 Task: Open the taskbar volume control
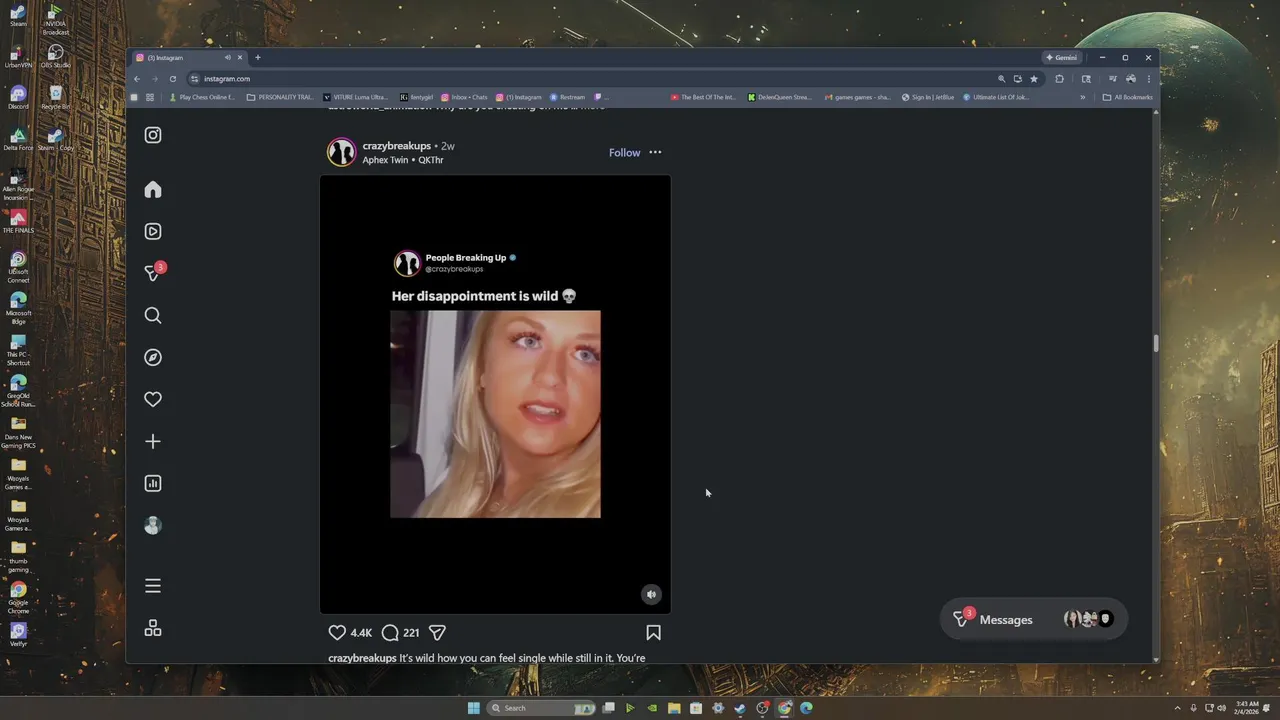pos(1221,708)
